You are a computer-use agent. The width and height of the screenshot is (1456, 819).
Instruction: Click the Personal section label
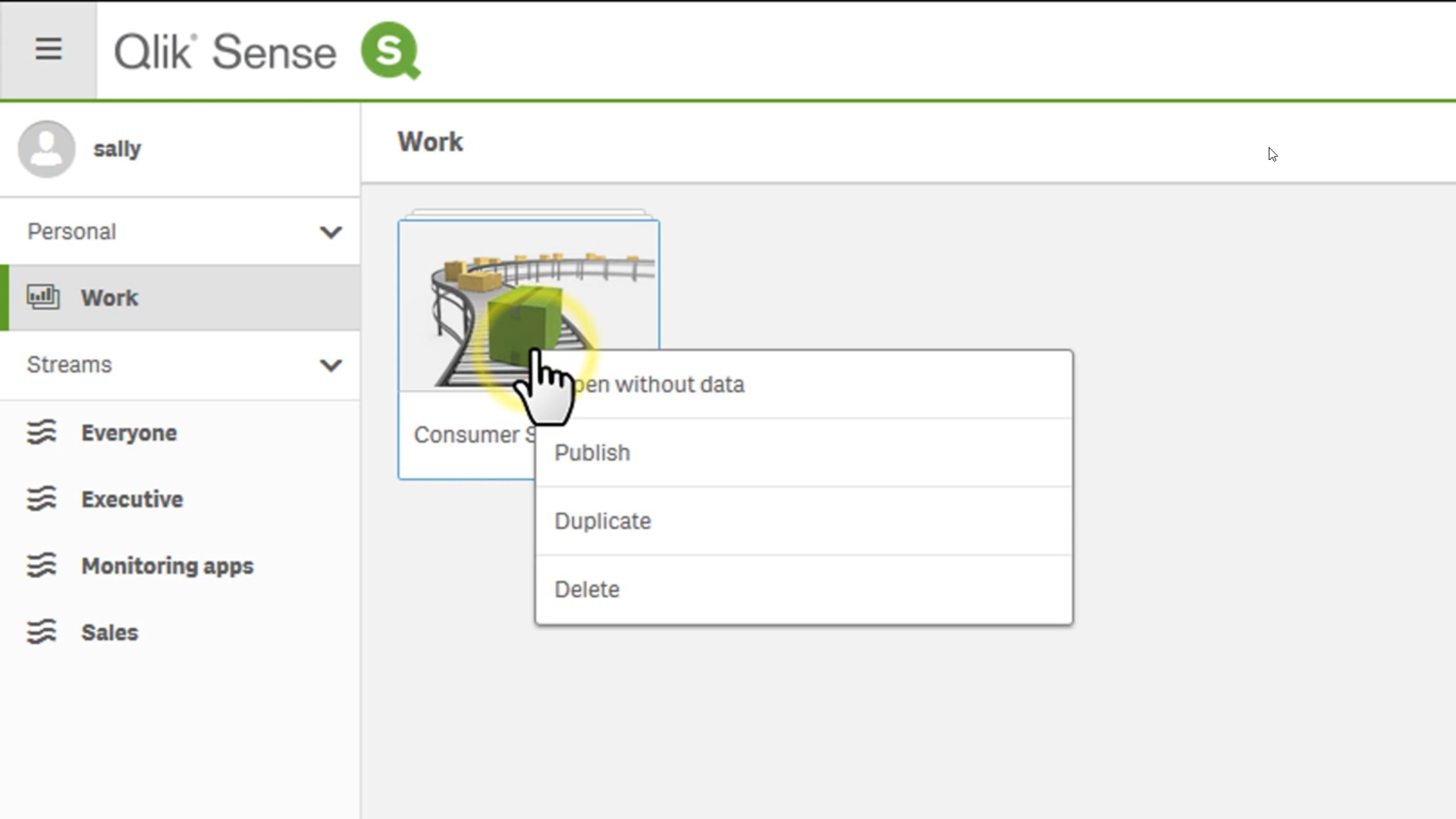(x=72, y=231)
